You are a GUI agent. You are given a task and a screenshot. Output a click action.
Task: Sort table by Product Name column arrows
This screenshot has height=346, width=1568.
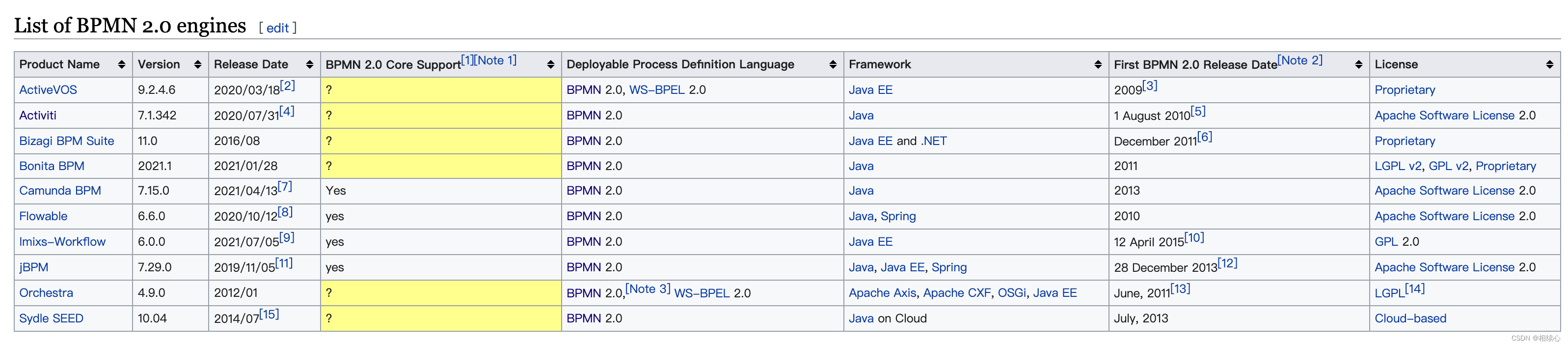point(122,64)
